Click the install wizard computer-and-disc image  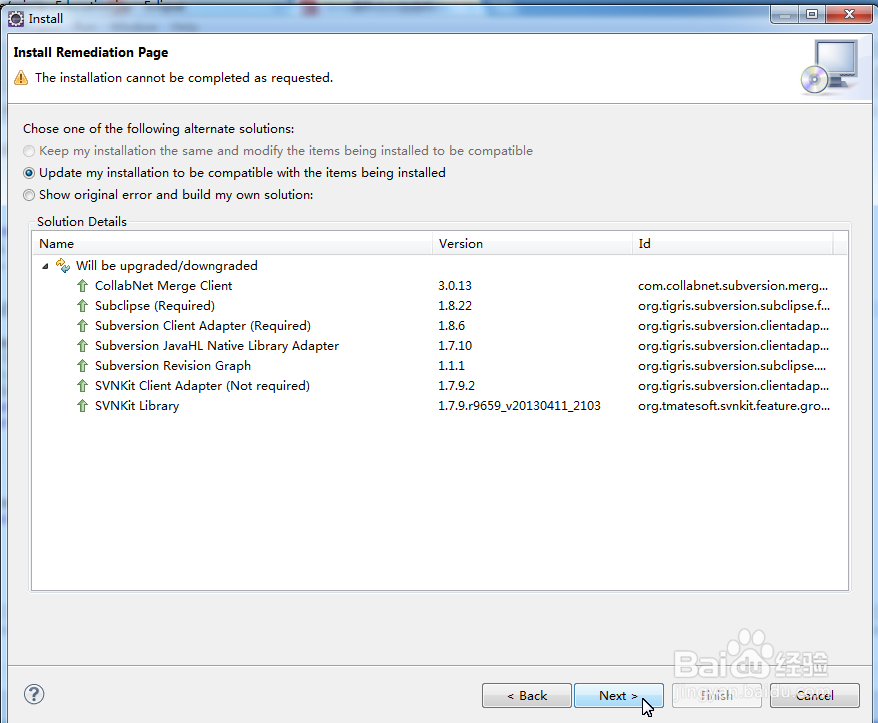[829, 67]
